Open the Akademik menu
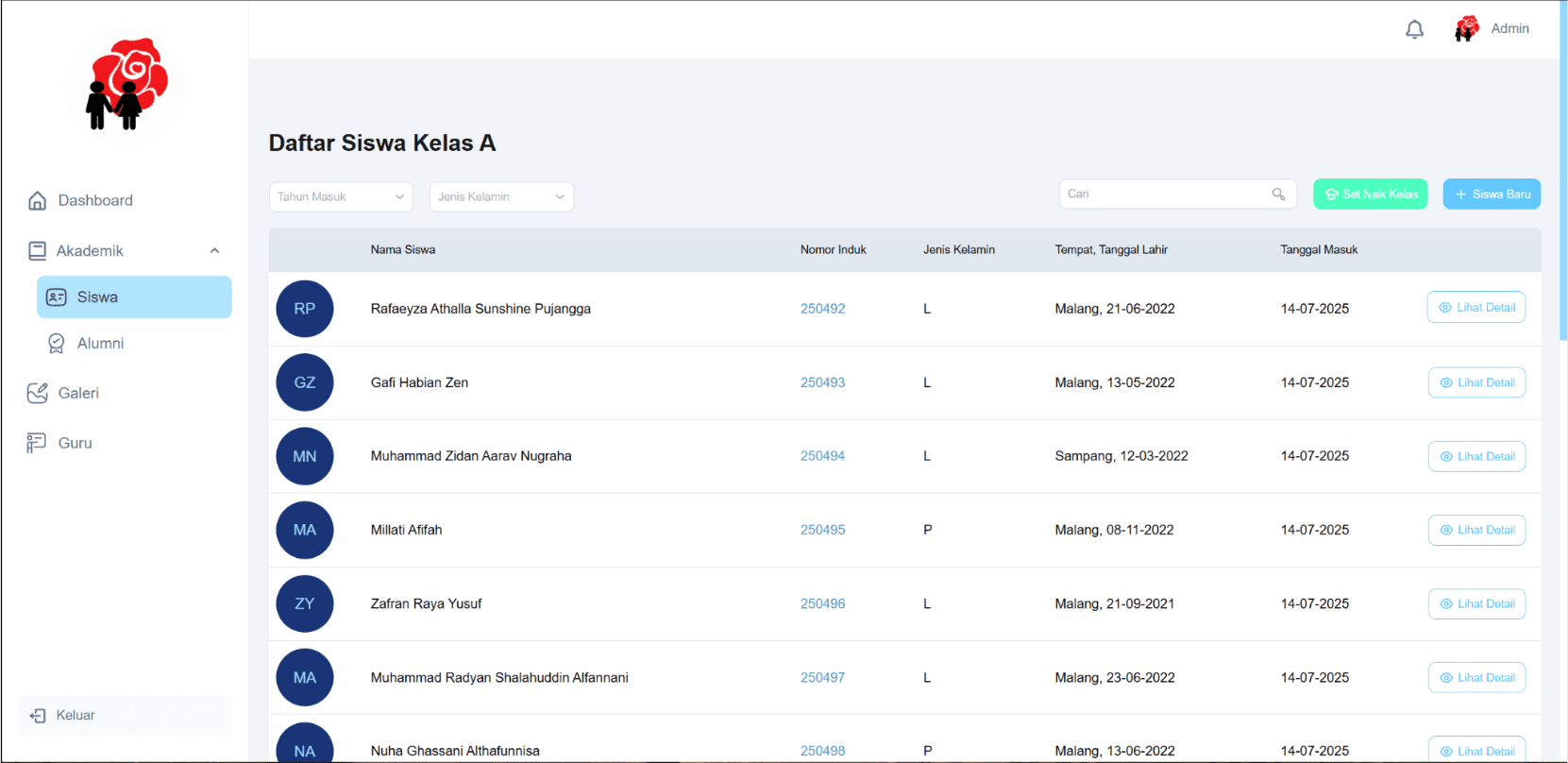This screenshot has width=1568, height=763. click(125, 250)
